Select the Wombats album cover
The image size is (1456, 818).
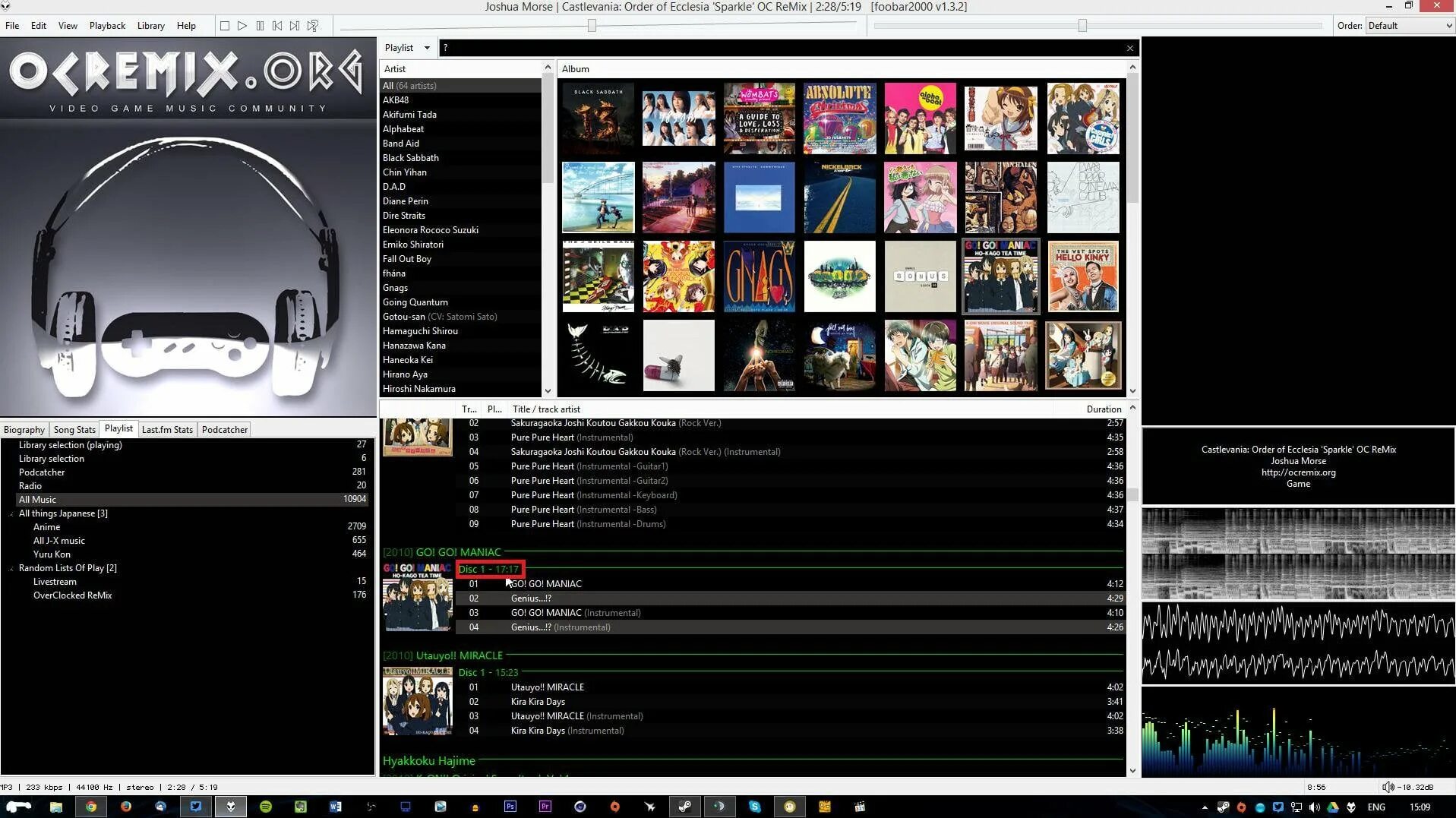click(760, 118)
